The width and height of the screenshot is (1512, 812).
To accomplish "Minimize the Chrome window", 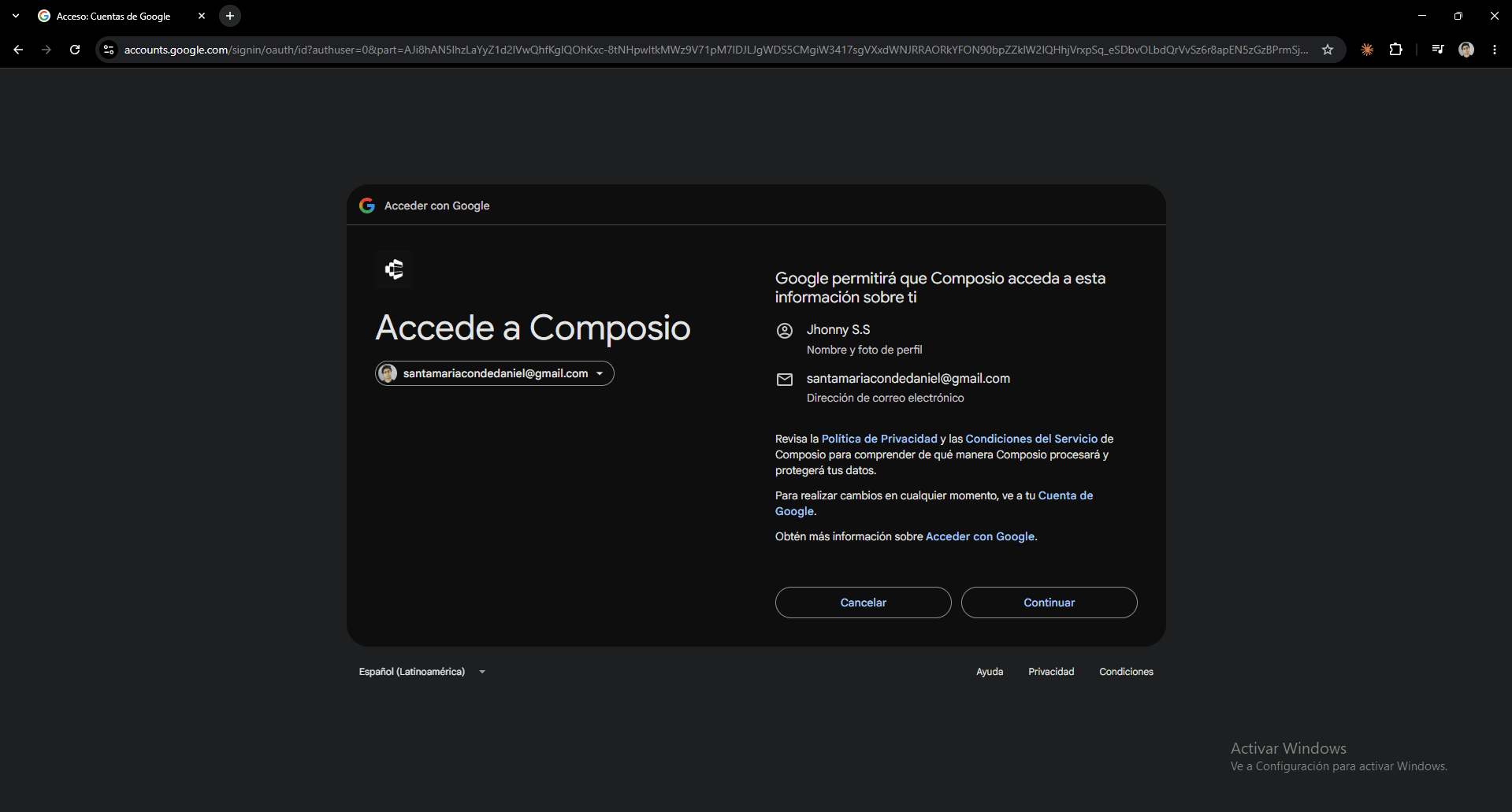I will point(1422,16).
